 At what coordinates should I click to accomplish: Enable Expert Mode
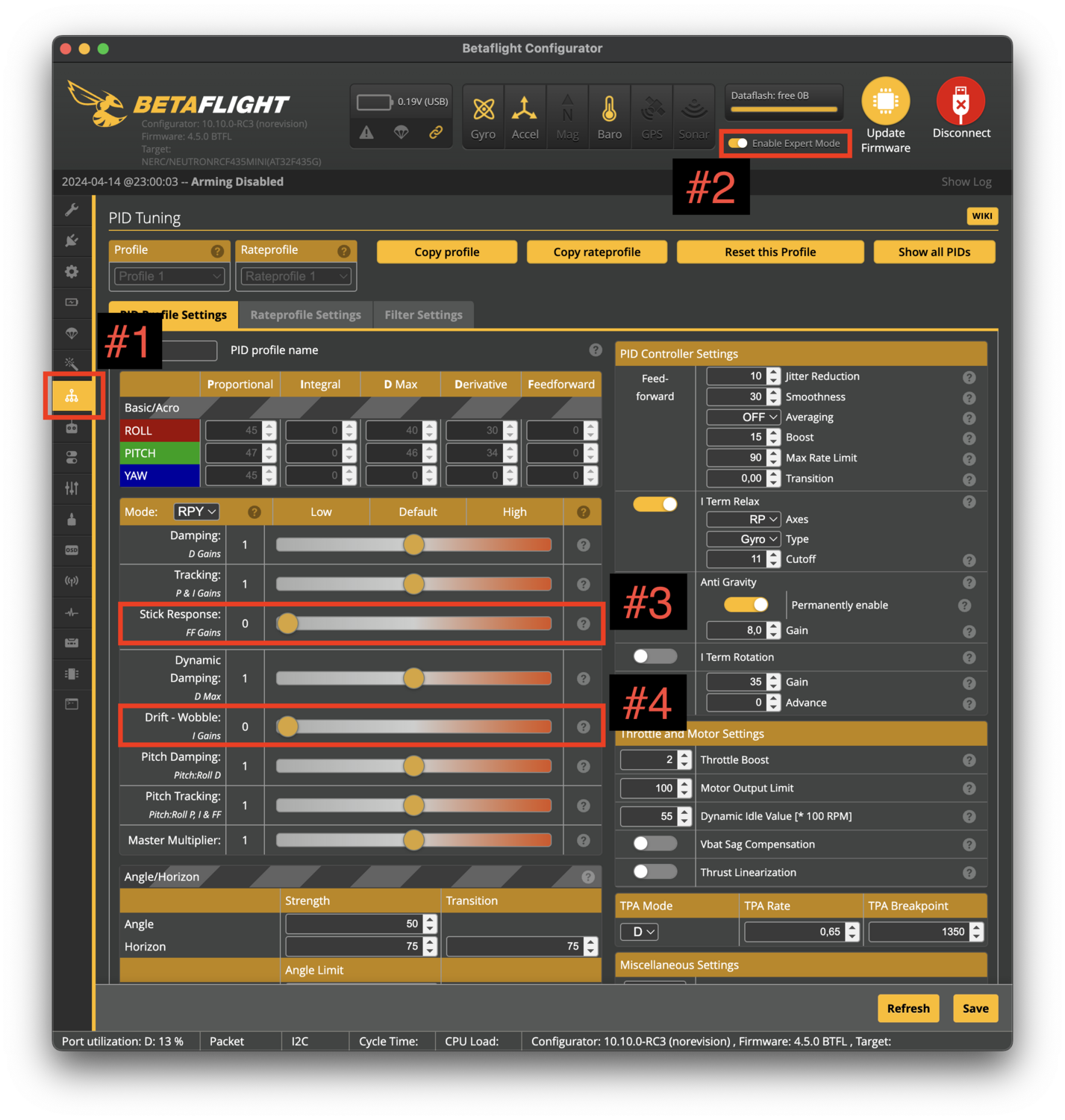tap(738, 143)
